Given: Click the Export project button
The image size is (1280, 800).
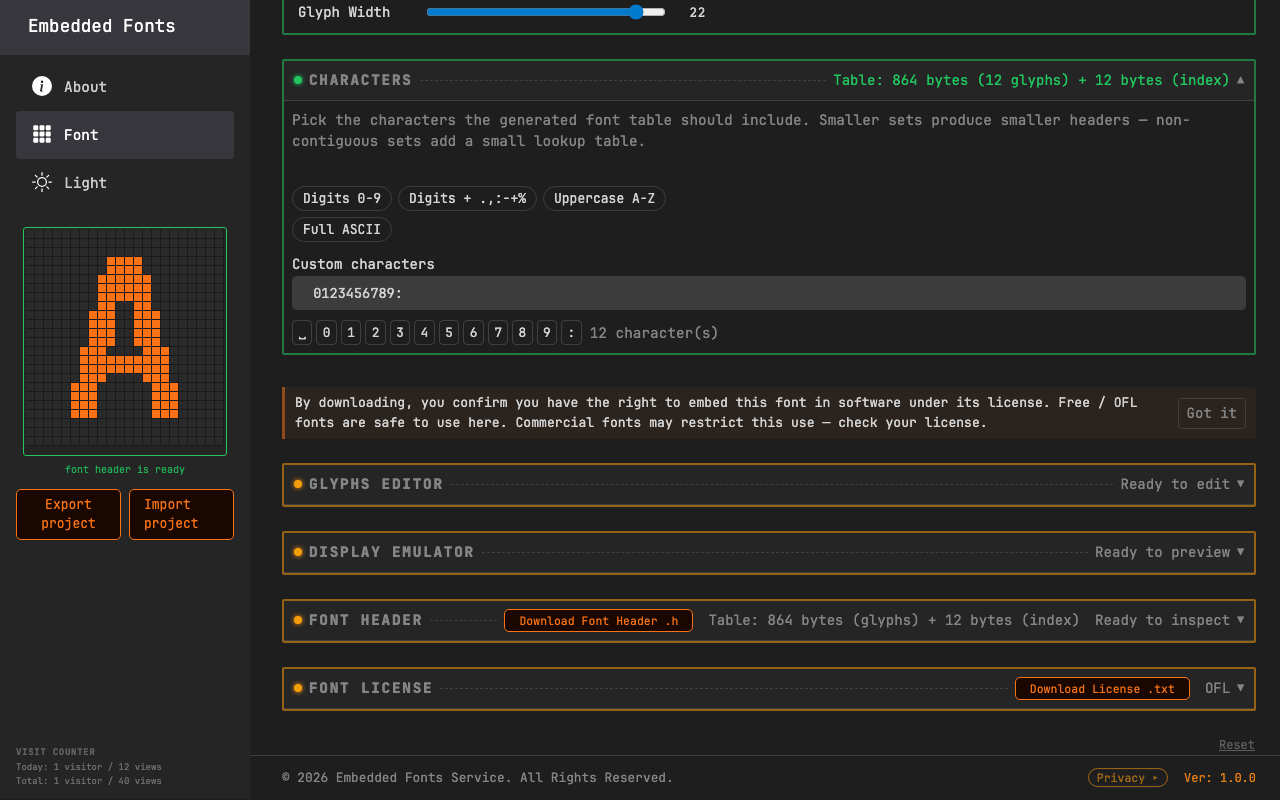Looking at the screenshot, I should click(68, 514).
